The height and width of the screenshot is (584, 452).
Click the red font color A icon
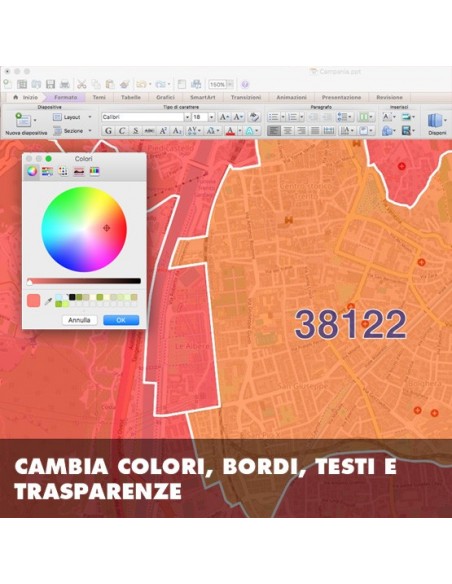click(x=230, y=131)
